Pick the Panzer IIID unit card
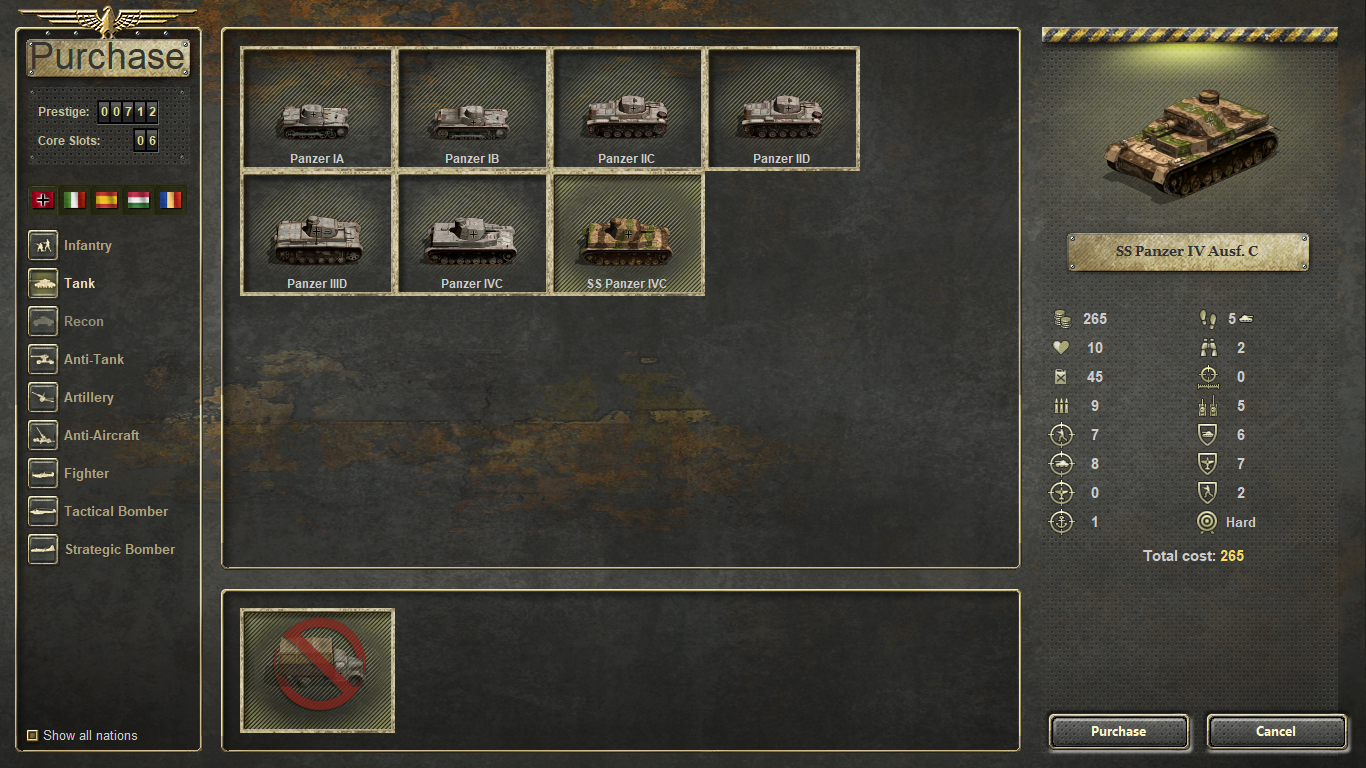 (318, 233)
